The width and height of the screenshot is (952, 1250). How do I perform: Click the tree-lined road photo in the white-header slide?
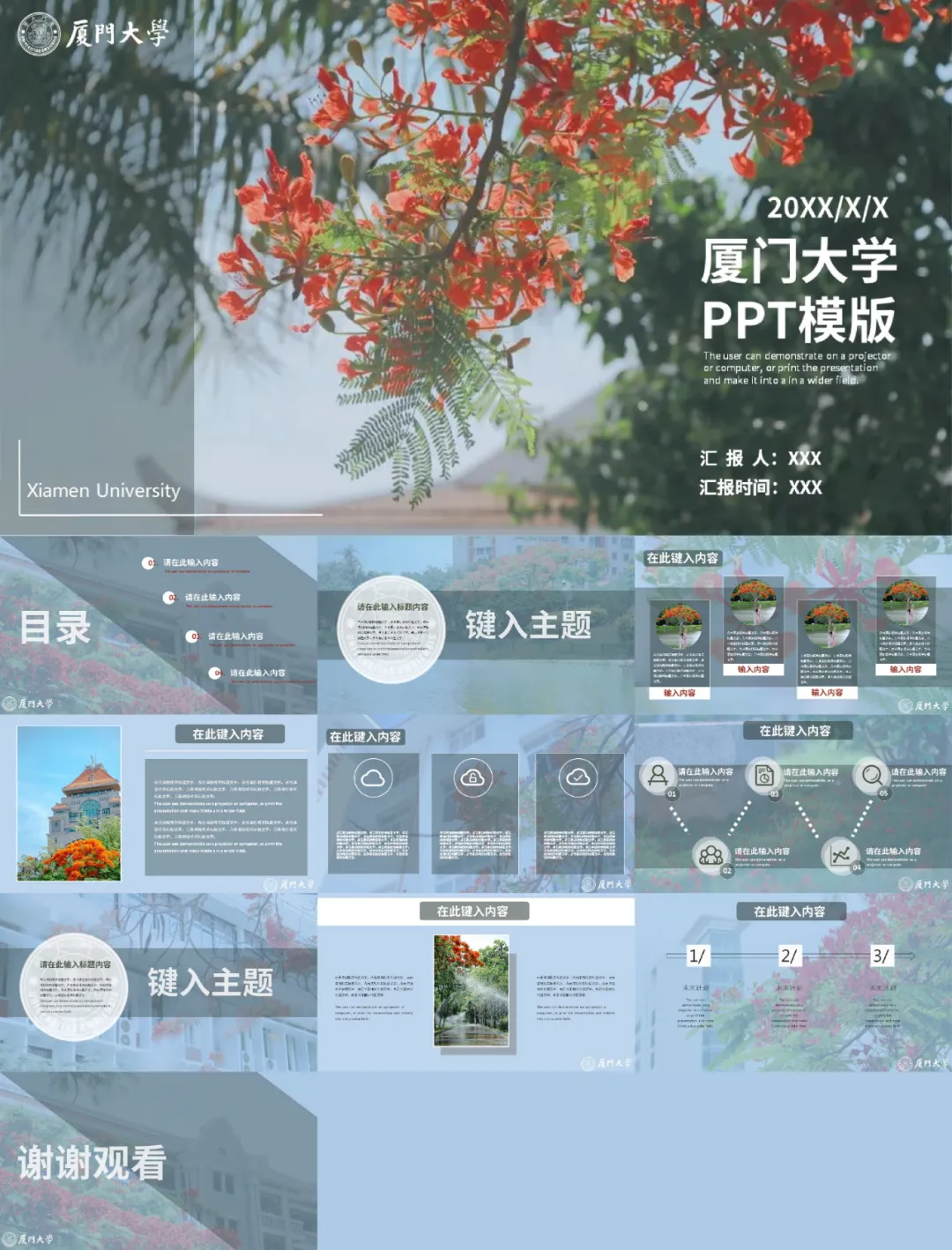click(472, 991)
